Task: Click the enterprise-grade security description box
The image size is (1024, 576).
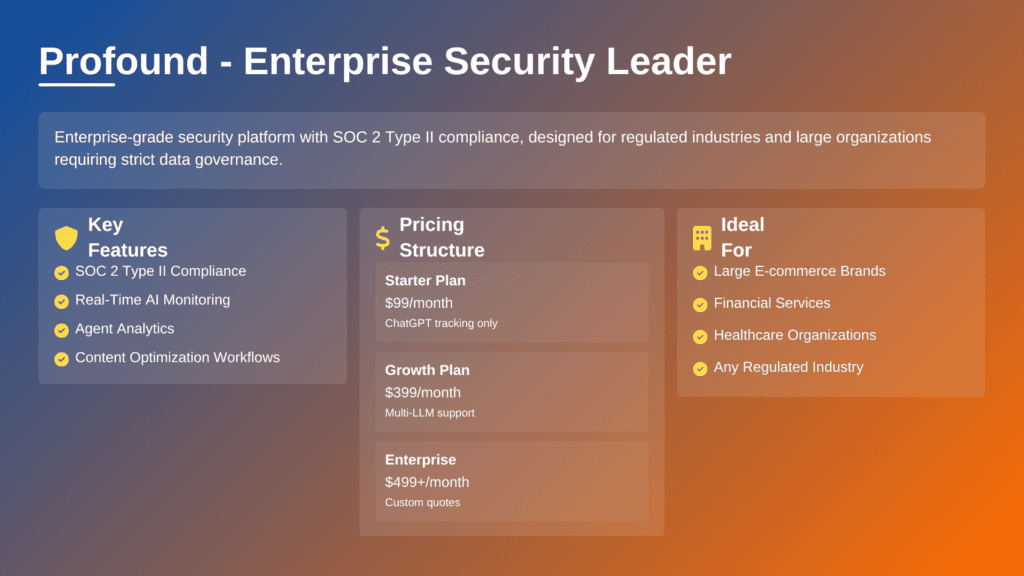Action: click(512, 150)
